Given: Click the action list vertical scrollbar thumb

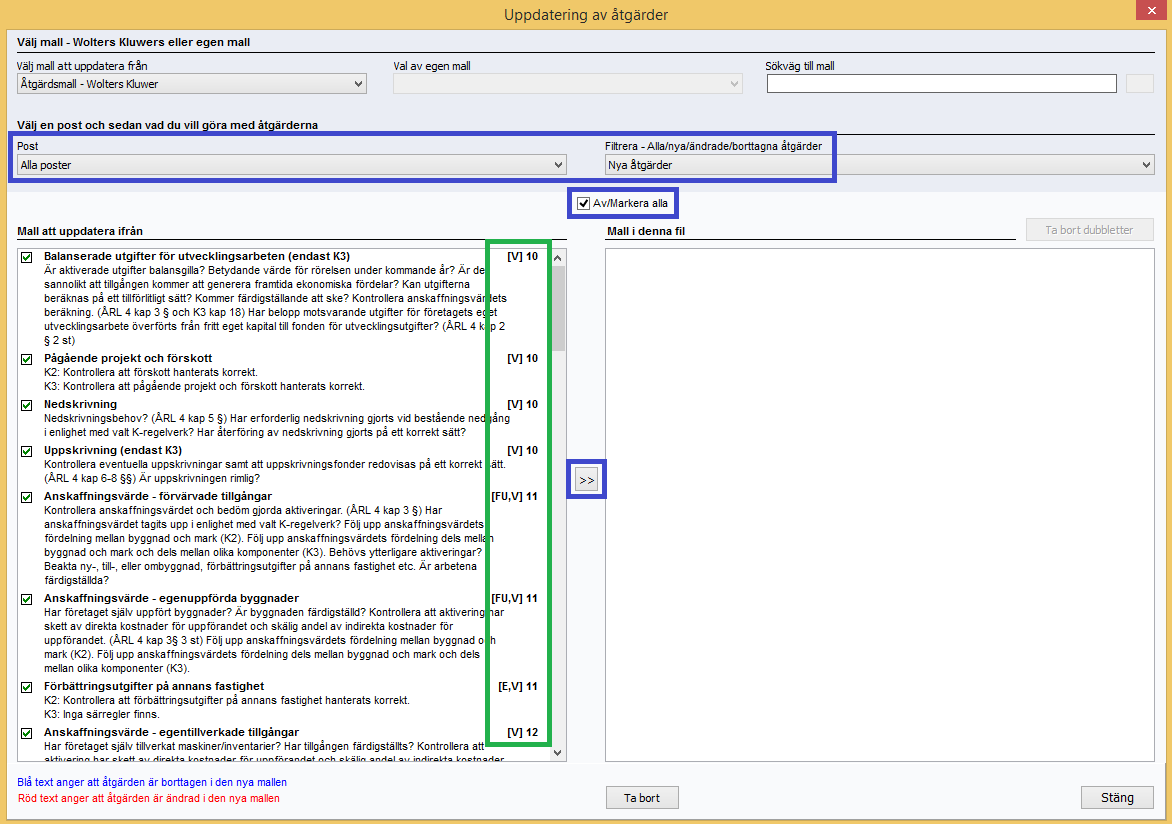Looking at the screenshot, I should click(558, 308).
